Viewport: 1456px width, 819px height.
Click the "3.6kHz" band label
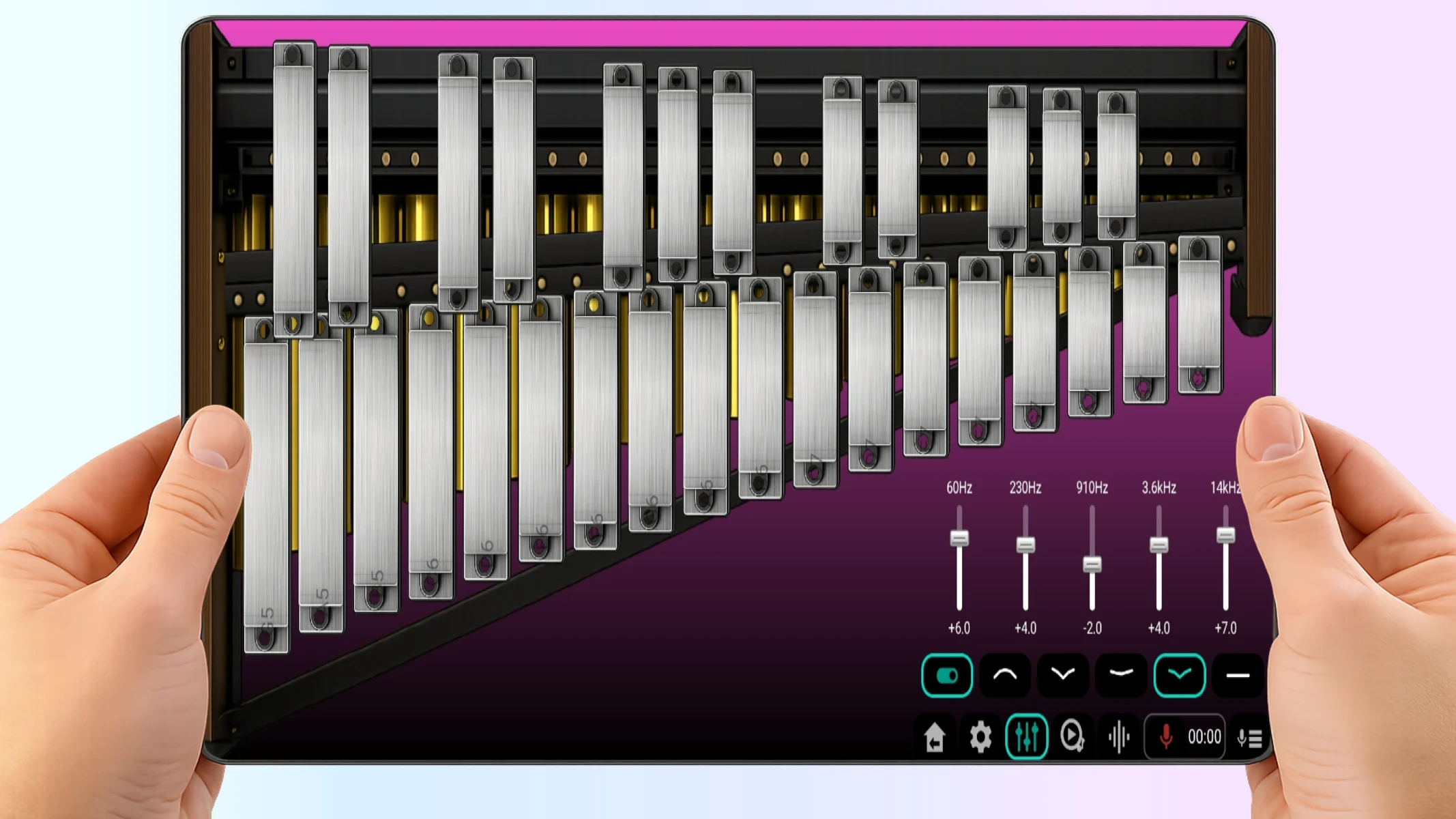(1159, 487)
